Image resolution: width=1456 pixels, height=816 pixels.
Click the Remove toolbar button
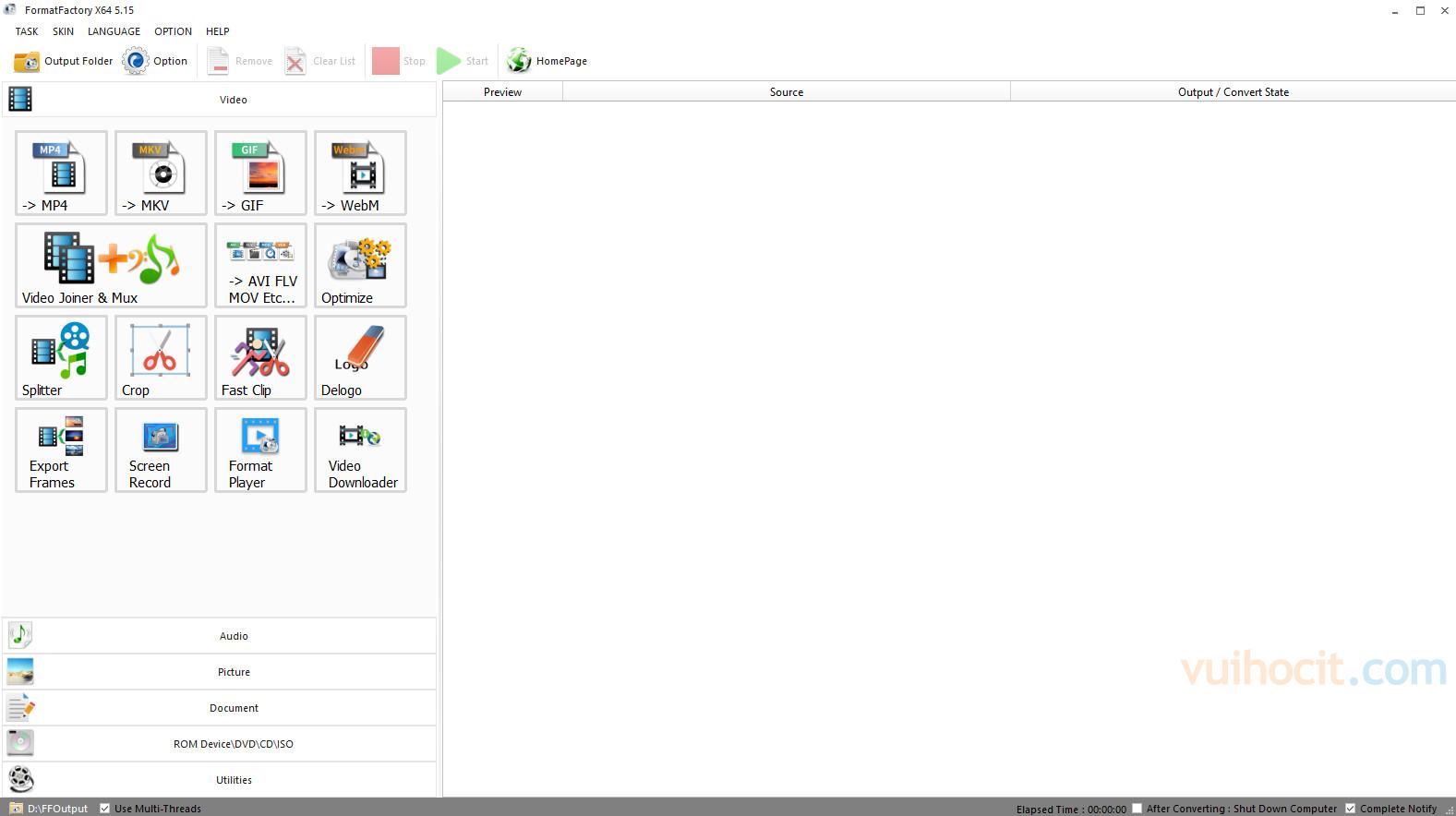(x=239, y=61)
